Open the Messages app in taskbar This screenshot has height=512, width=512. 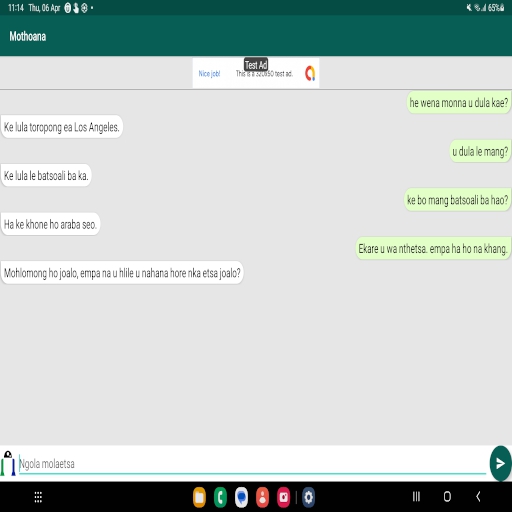[241, 497]
